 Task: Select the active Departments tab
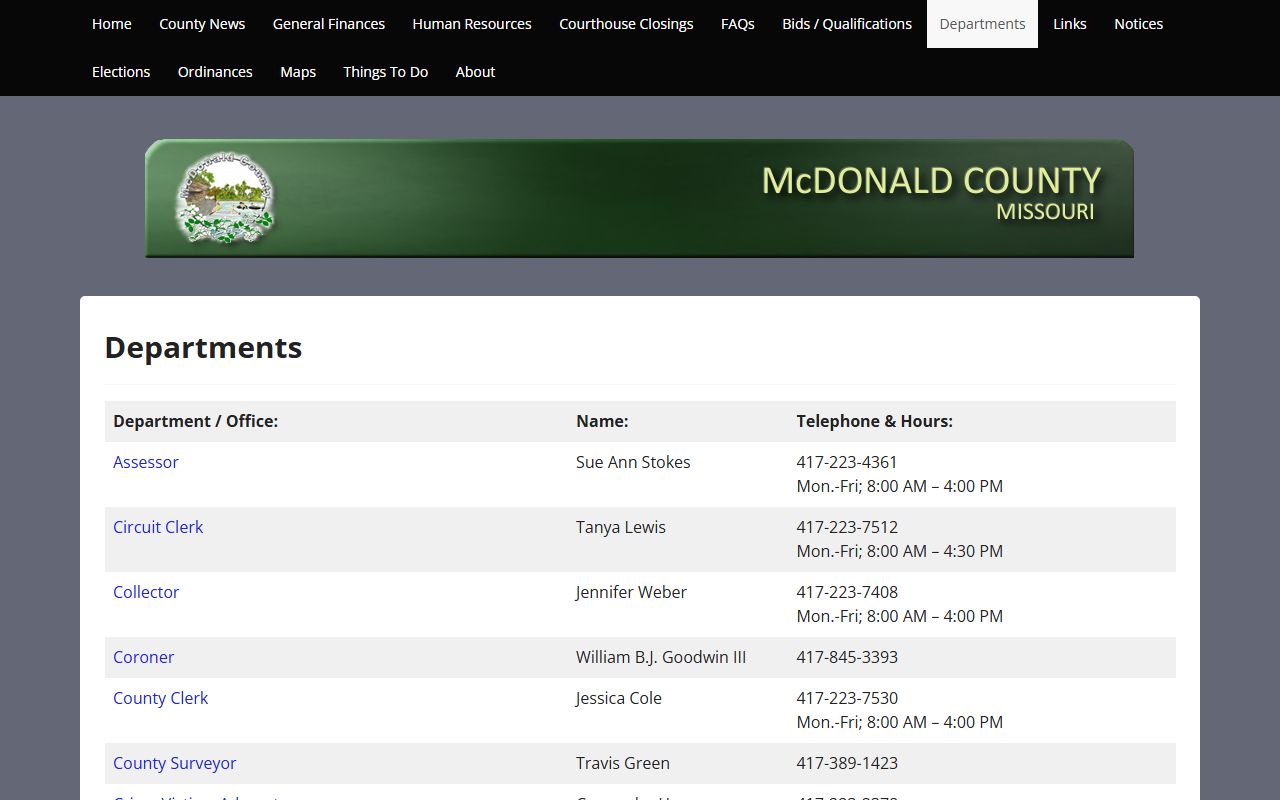[982, 24]
